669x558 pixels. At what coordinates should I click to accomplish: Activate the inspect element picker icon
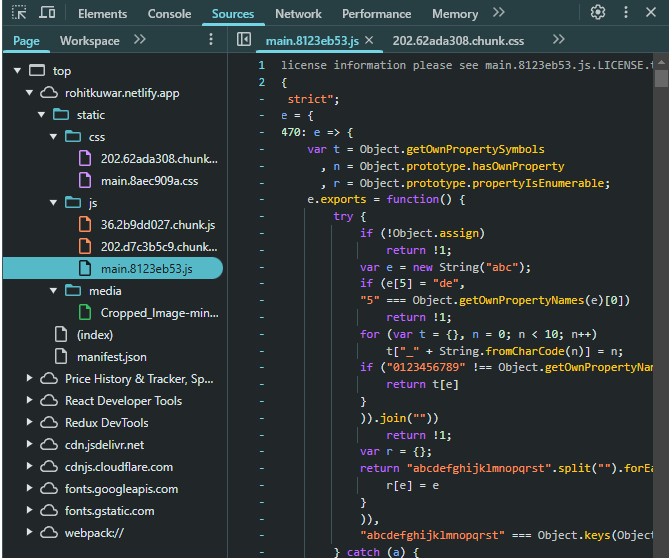pyautogui.click(x=18, y=14)
